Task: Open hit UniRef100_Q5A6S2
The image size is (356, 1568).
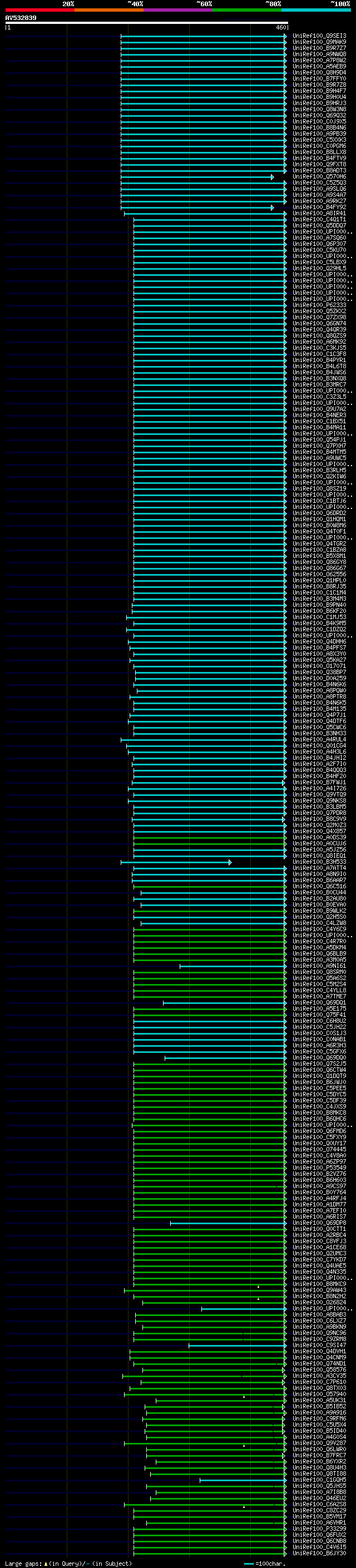Action: [319, 979]
